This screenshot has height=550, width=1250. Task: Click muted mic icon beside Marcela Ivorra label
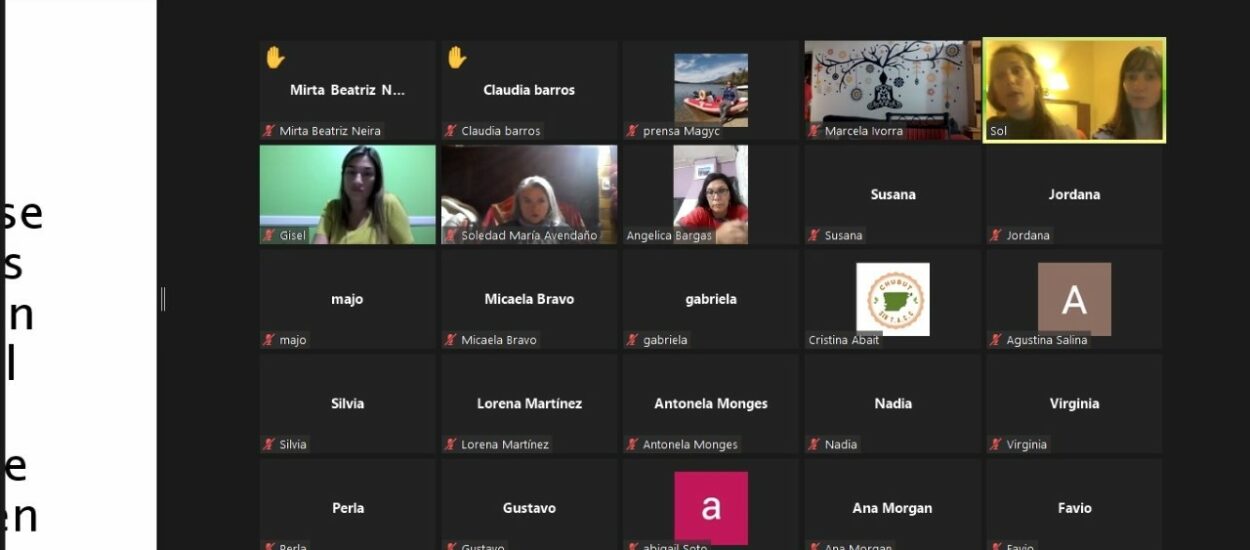click(815, 131)
